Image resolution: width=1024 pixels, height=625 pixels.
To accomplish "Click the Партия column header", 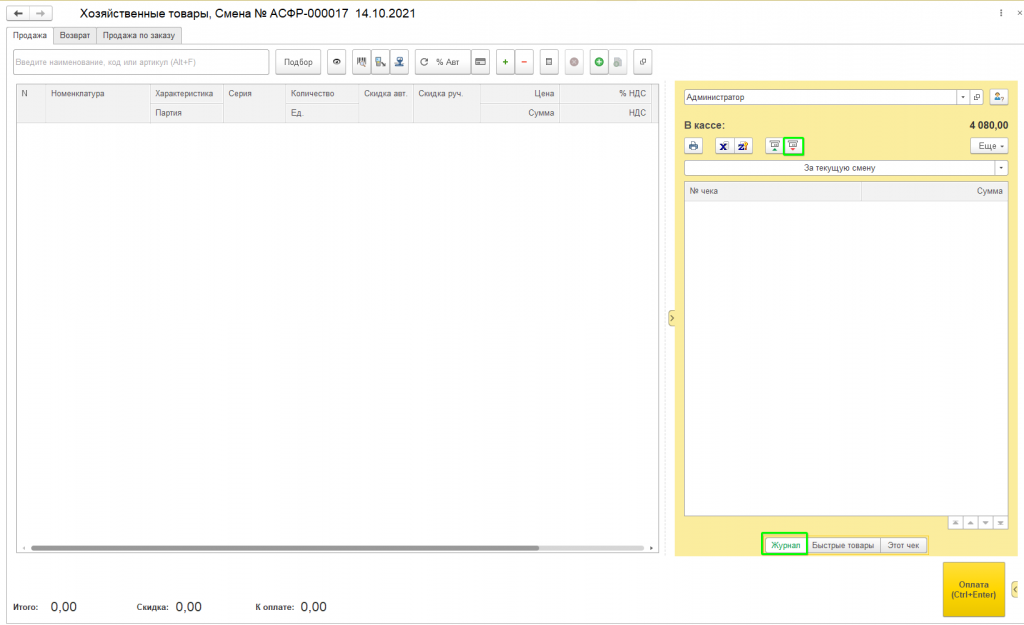I will [187, 113].
